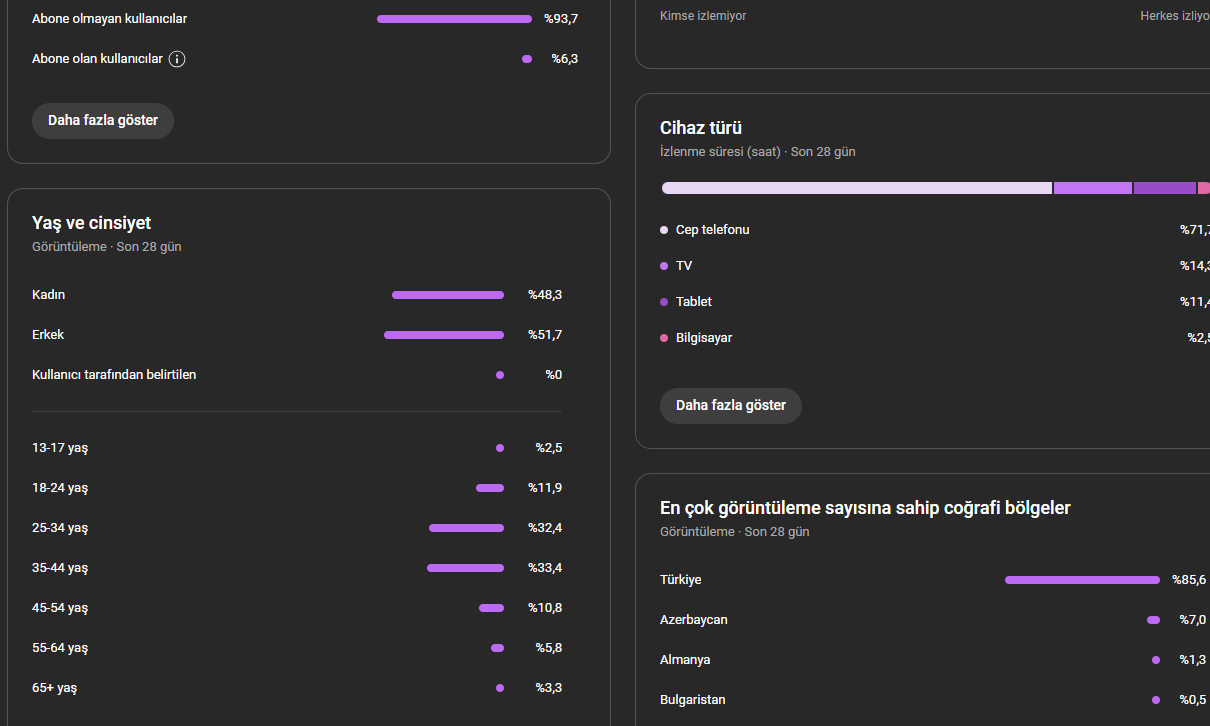Click the Abone olmayan kullanıcılar bar
The image size is (1210, 726).
[x=454, y=19]
